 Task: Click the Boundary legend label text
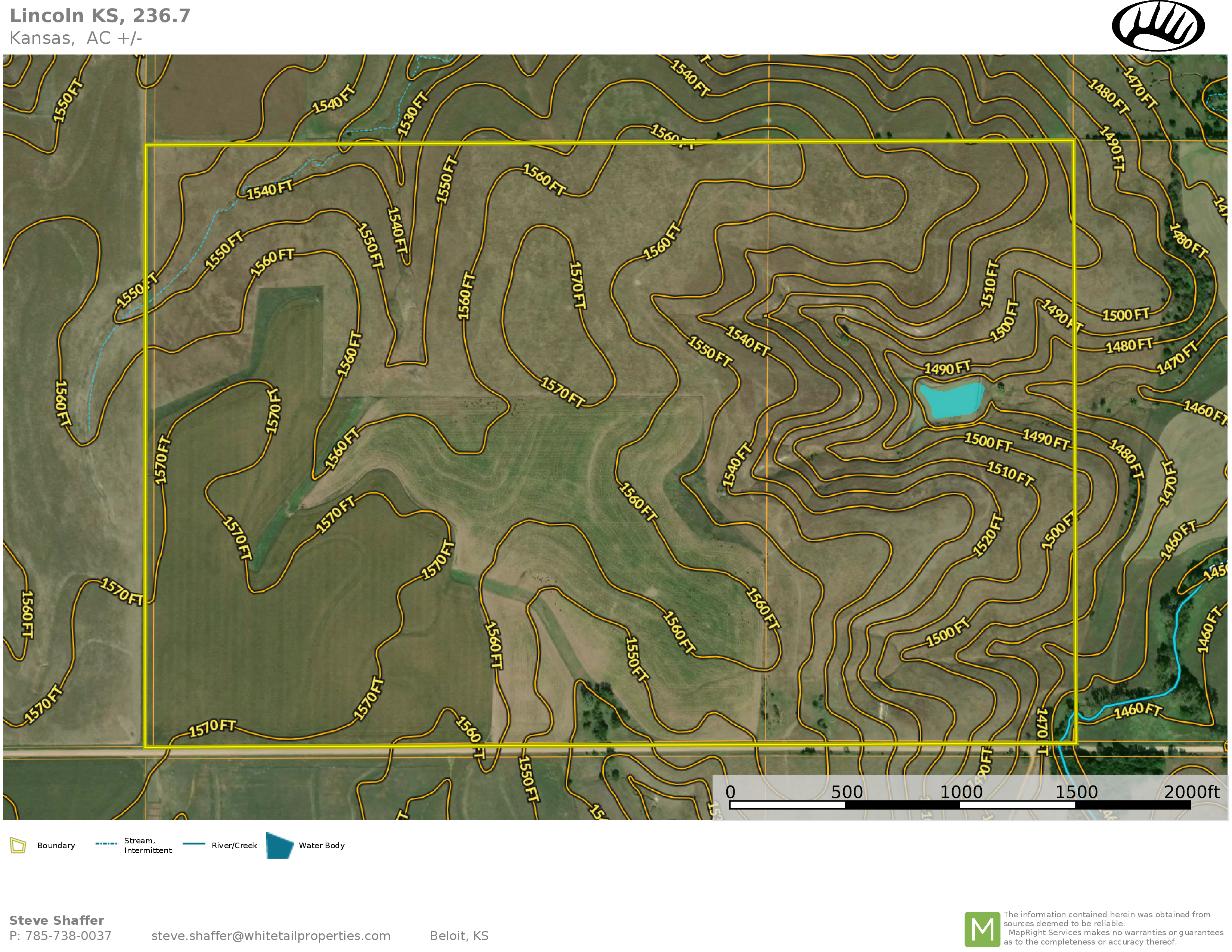pos(56,845)
